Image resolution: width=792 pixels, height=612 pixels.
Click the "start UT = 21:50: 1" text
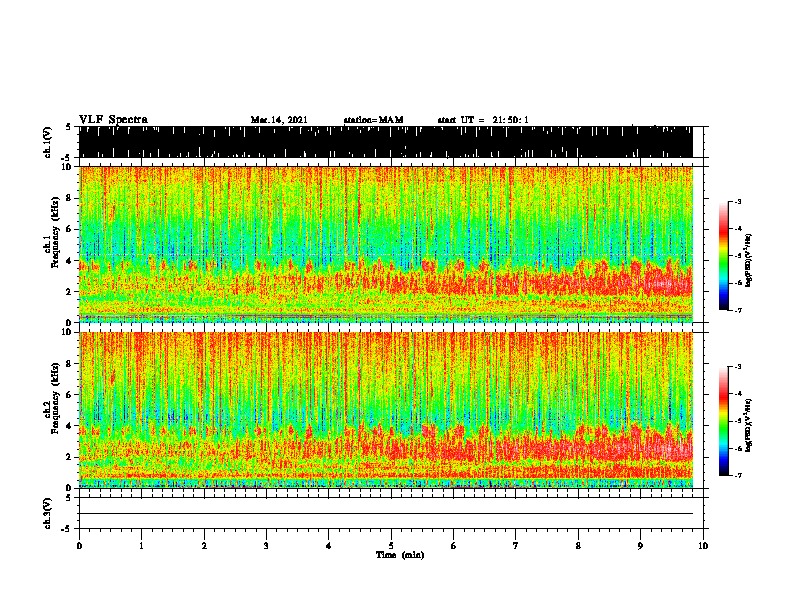pyautogui.click(x=483, y=120)
